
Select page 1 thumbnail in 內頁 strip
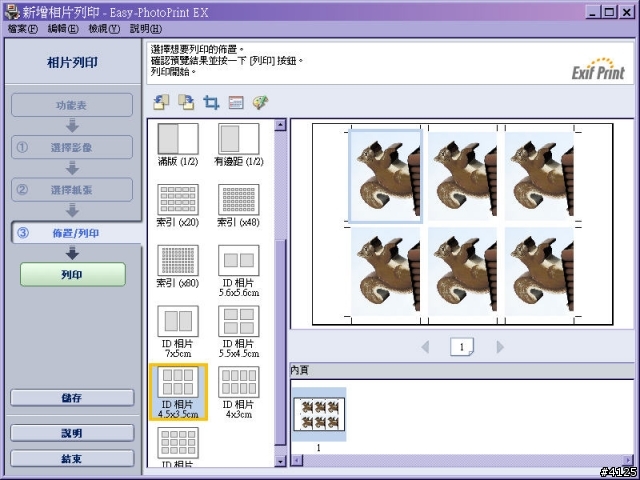coord(319,415)
